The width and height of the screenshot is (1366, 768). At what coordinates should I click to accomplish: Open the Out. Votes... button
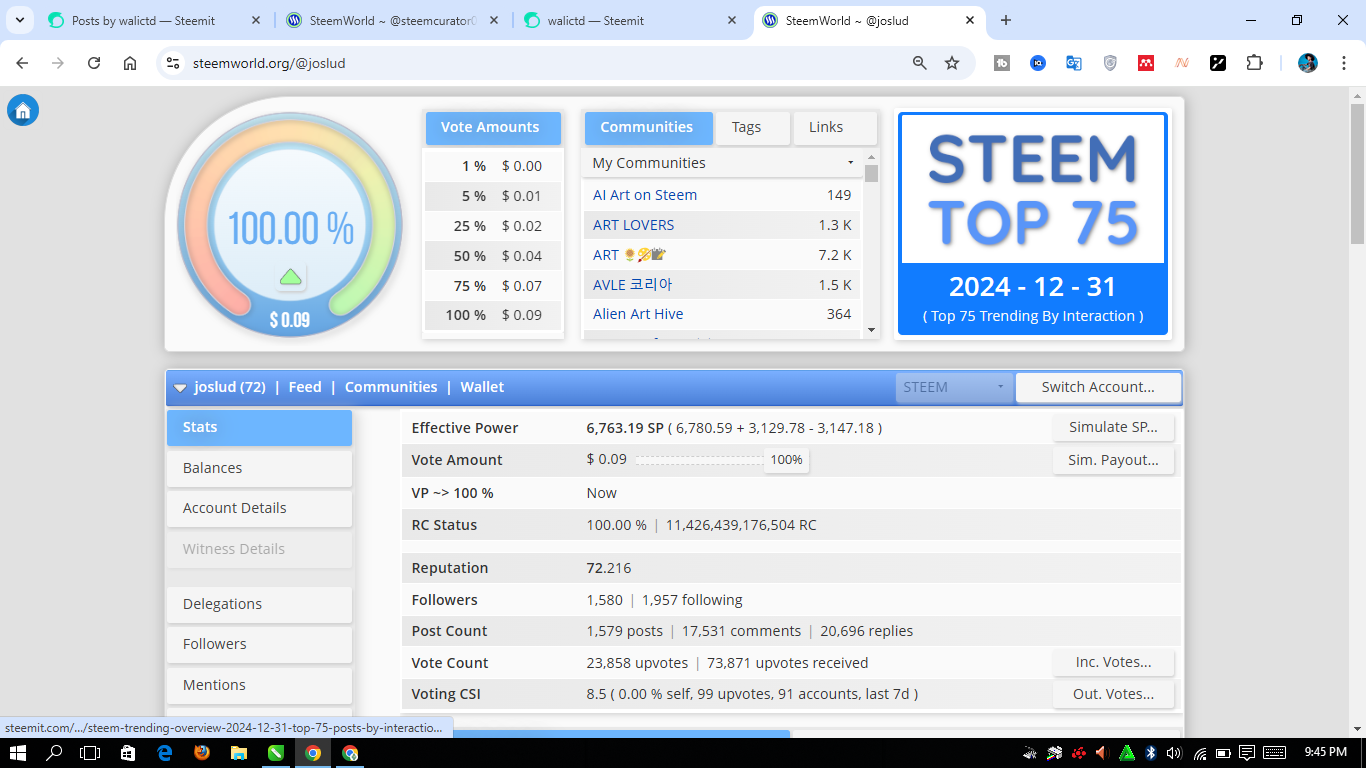(x=1113, y=694)
